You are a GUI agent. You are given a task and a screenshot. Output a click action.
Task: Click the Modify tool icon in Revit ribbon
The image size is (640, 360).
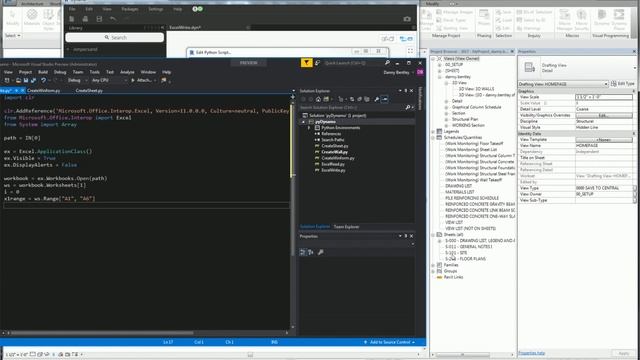(x=13, y=18)
